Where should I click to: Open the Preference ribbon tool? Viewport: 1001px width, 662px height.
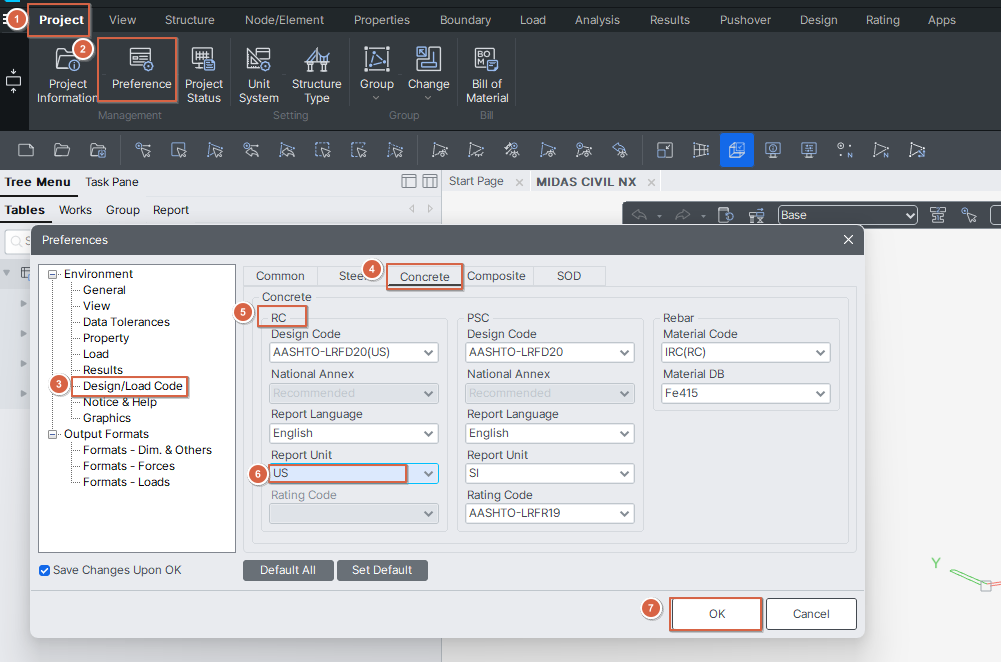(x=141, y=69)
